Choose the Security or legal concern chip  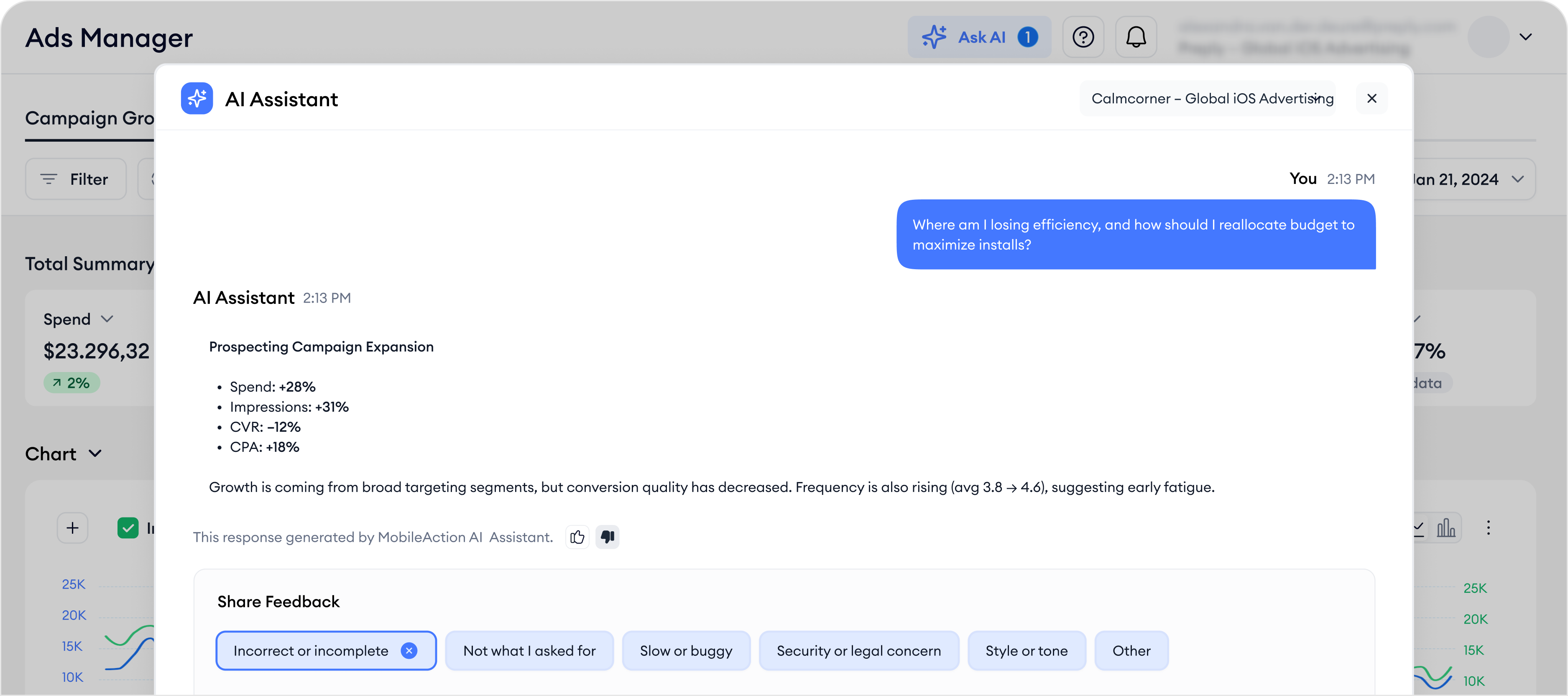click(858, 650)
